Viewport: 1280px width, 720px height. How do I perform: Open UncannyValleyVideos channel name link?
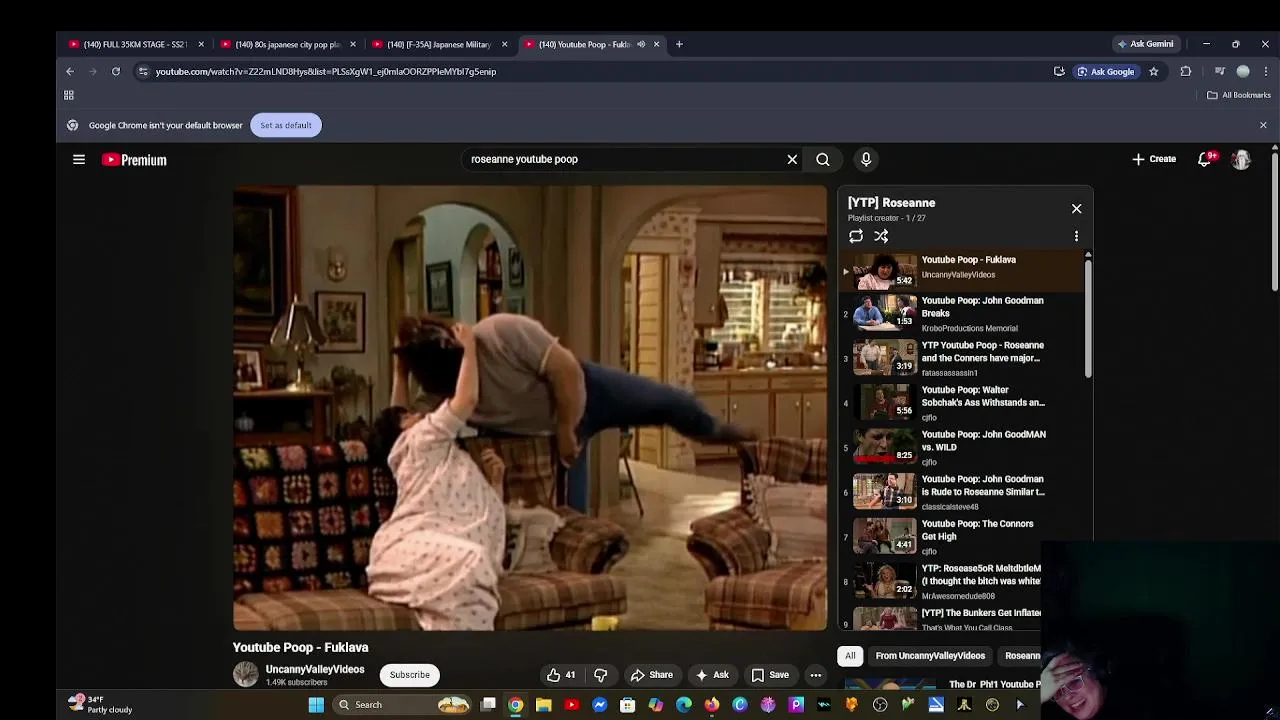tap(315, 669)
